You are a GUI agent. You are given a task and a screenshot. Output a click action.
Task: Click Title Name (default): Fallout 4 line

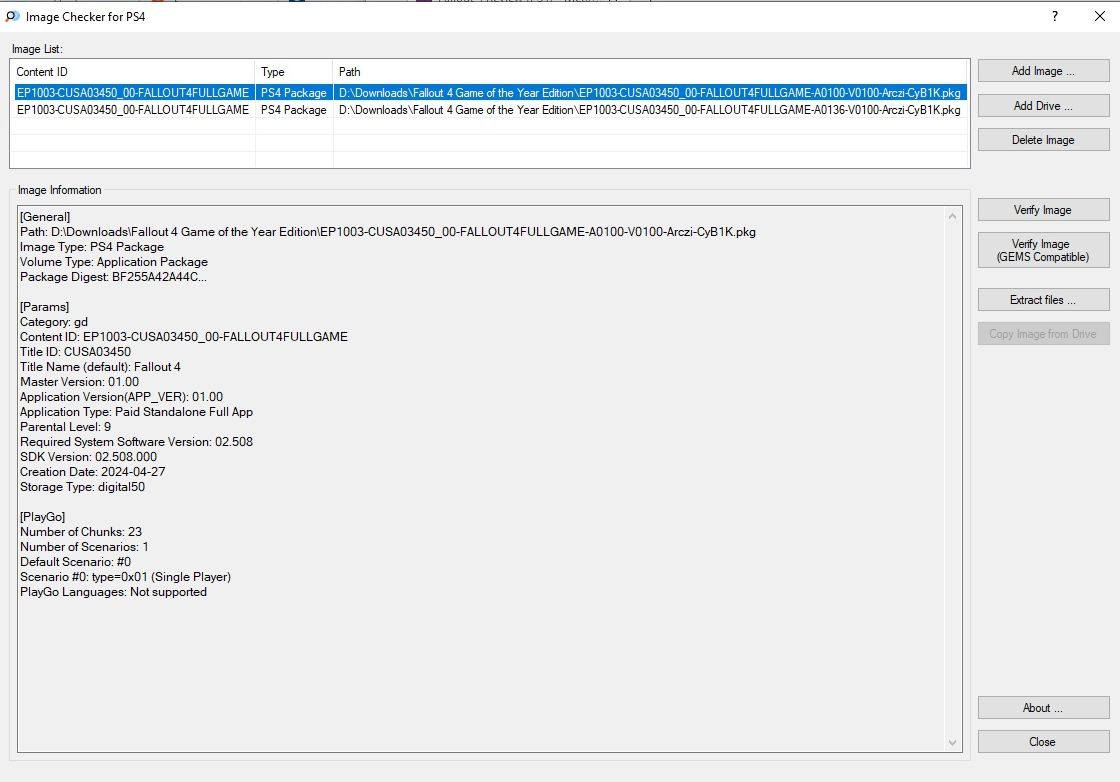coord(100,367)
